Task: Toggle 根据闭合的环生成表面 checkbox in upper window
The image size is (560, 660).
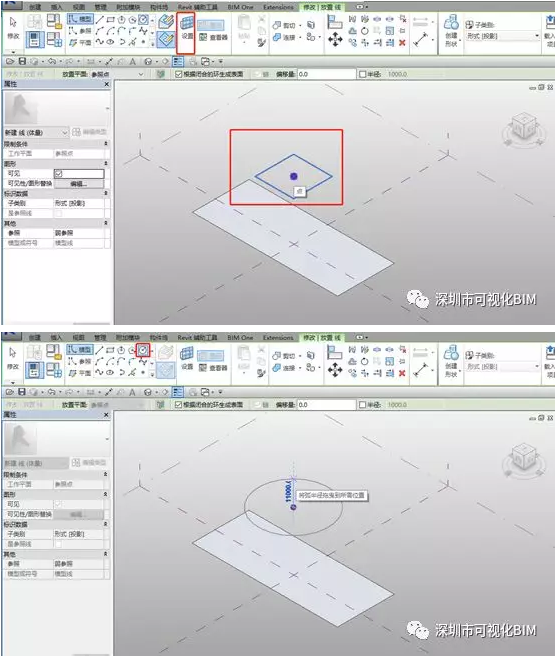Action: [179, 74]
